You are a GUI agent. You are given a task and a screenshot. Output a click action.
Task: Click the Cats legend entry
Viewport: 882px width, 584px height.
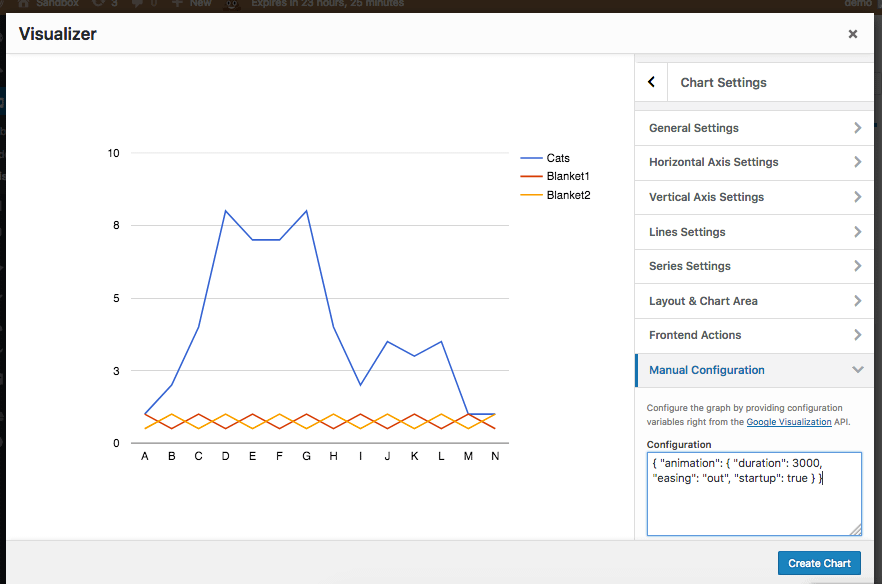pos(557,158)
